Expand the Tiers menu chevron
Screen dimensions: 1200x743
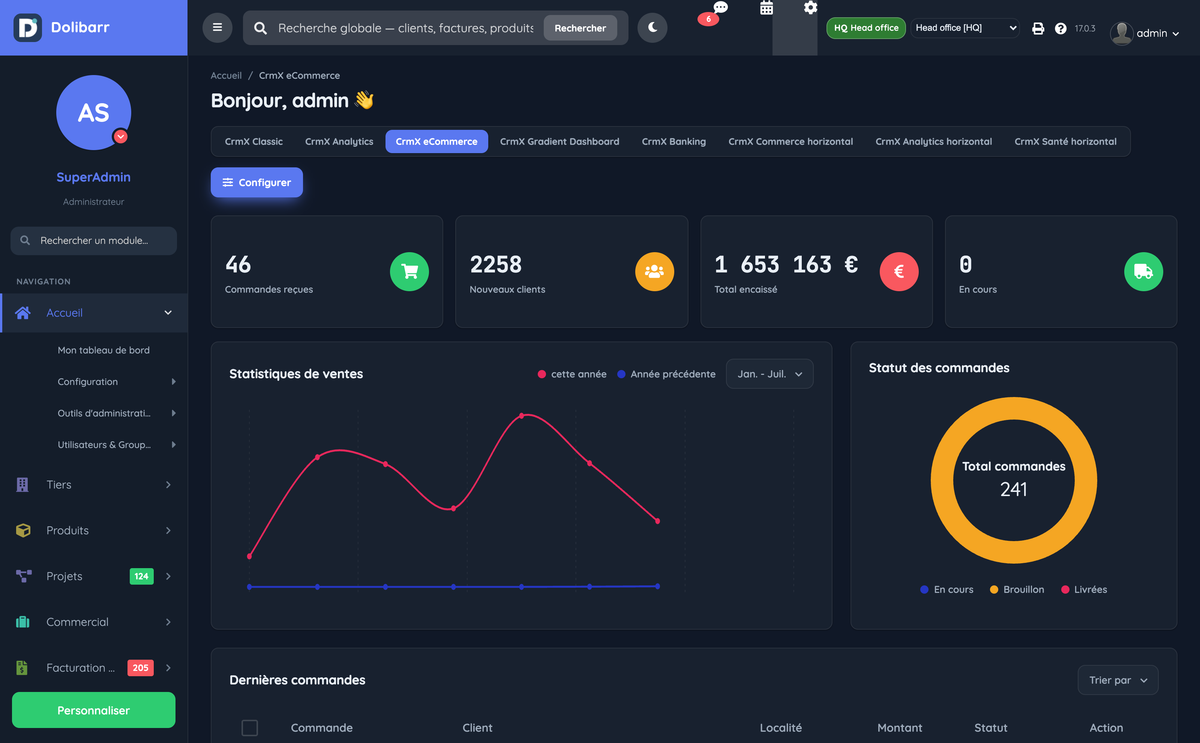(x=168, y=485)
